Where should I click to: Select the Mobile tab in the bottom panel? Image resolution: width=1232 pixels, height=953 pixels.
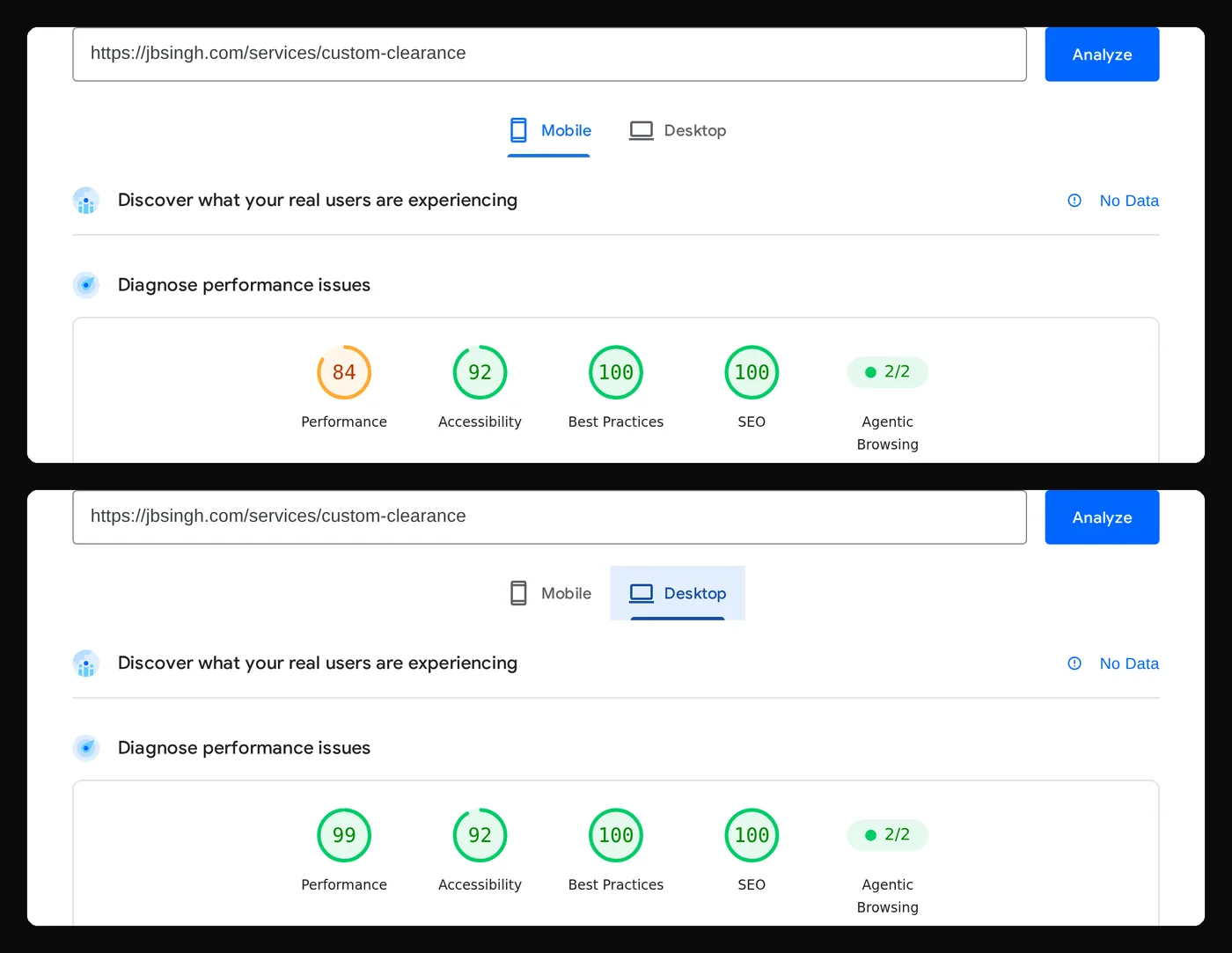point(549,593)
